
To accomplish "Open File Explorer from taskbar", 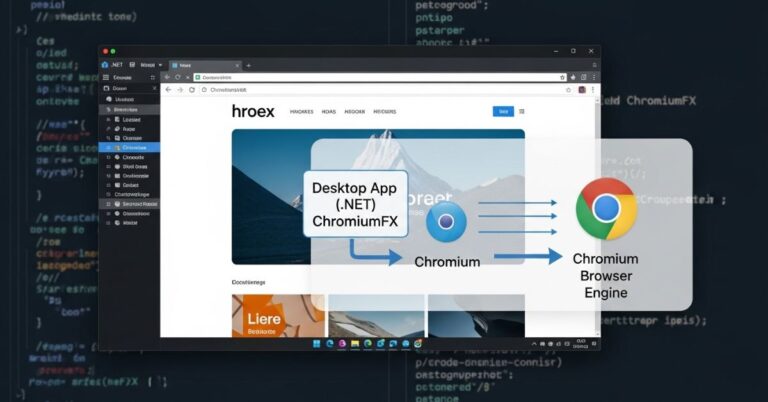I will [x=355, y=344].
